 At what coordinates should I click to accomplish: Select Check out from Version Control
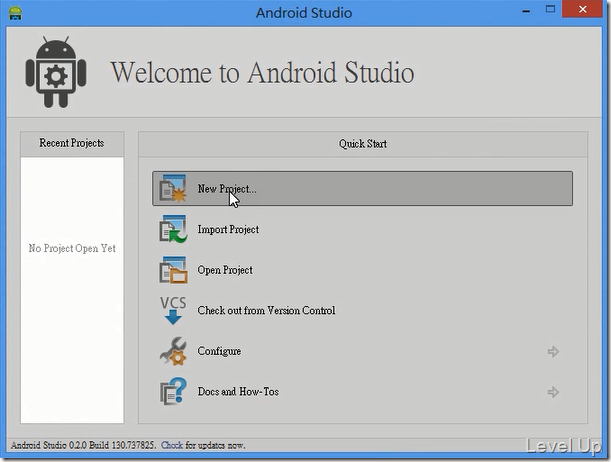pyautogui.click(x=266, y=310)
